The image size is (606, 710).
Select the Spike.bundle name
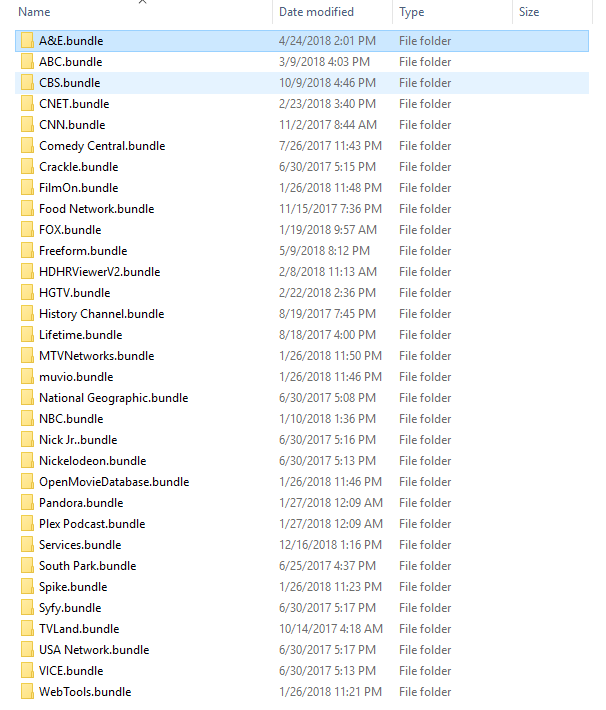[x=73, y=587]
